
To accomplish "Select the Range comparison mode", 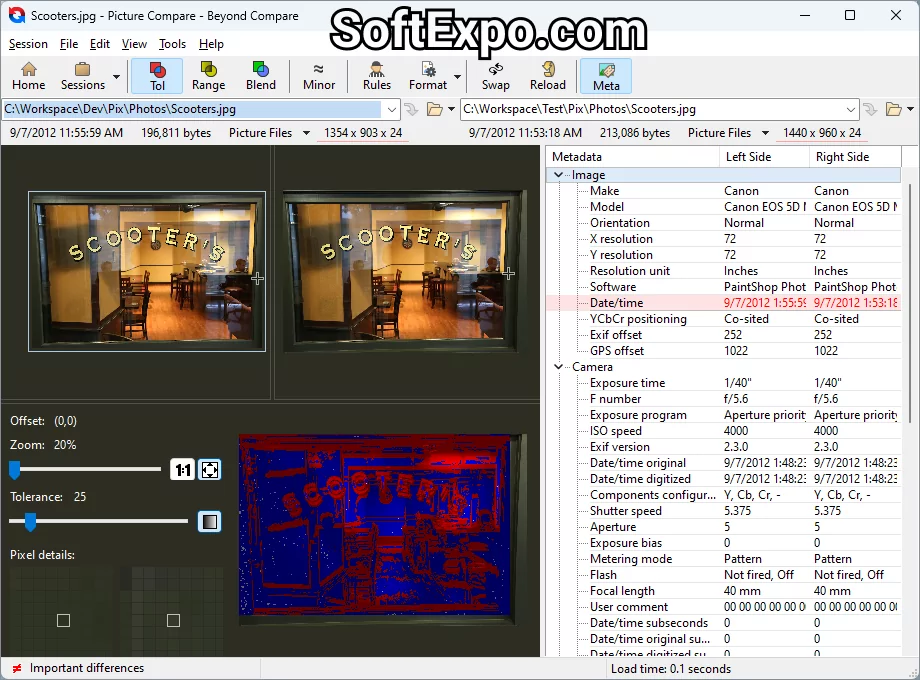I will click(x=208, y=75).
